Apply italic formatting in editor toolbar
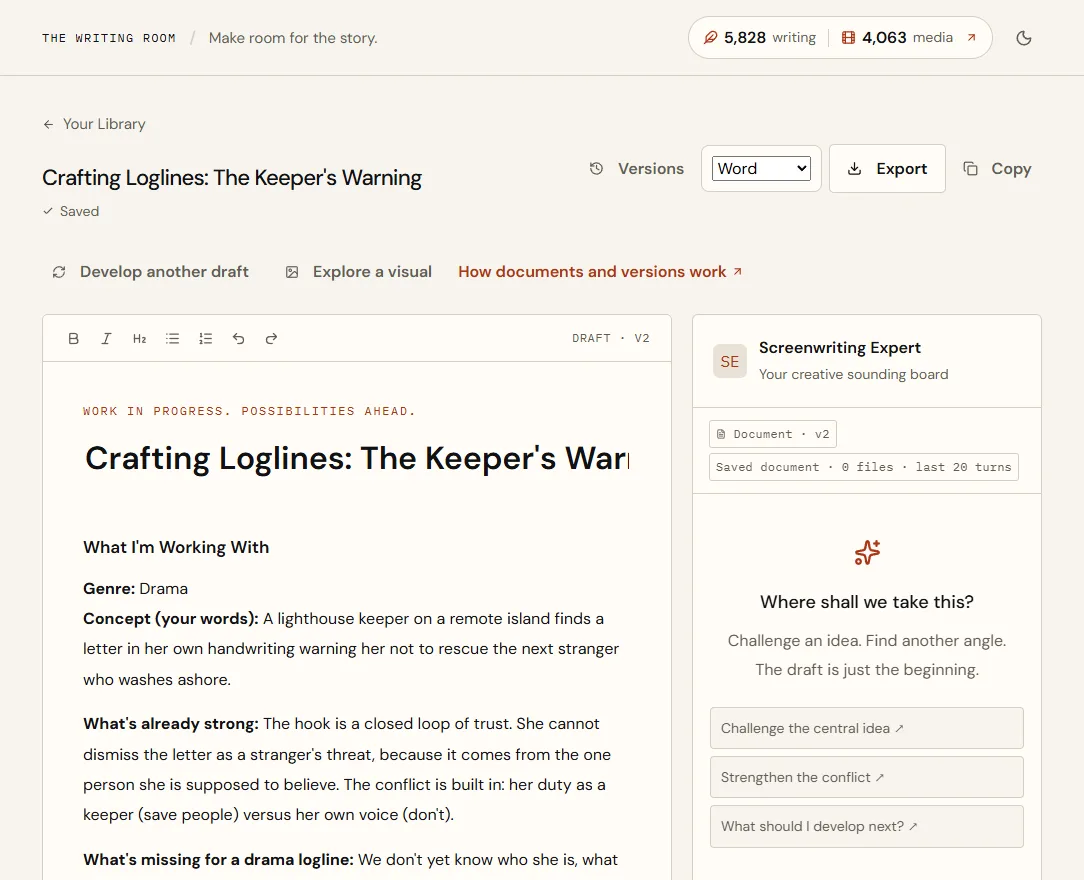The width and height of the screenshot is (1084, 880). (x=106, y=338)
